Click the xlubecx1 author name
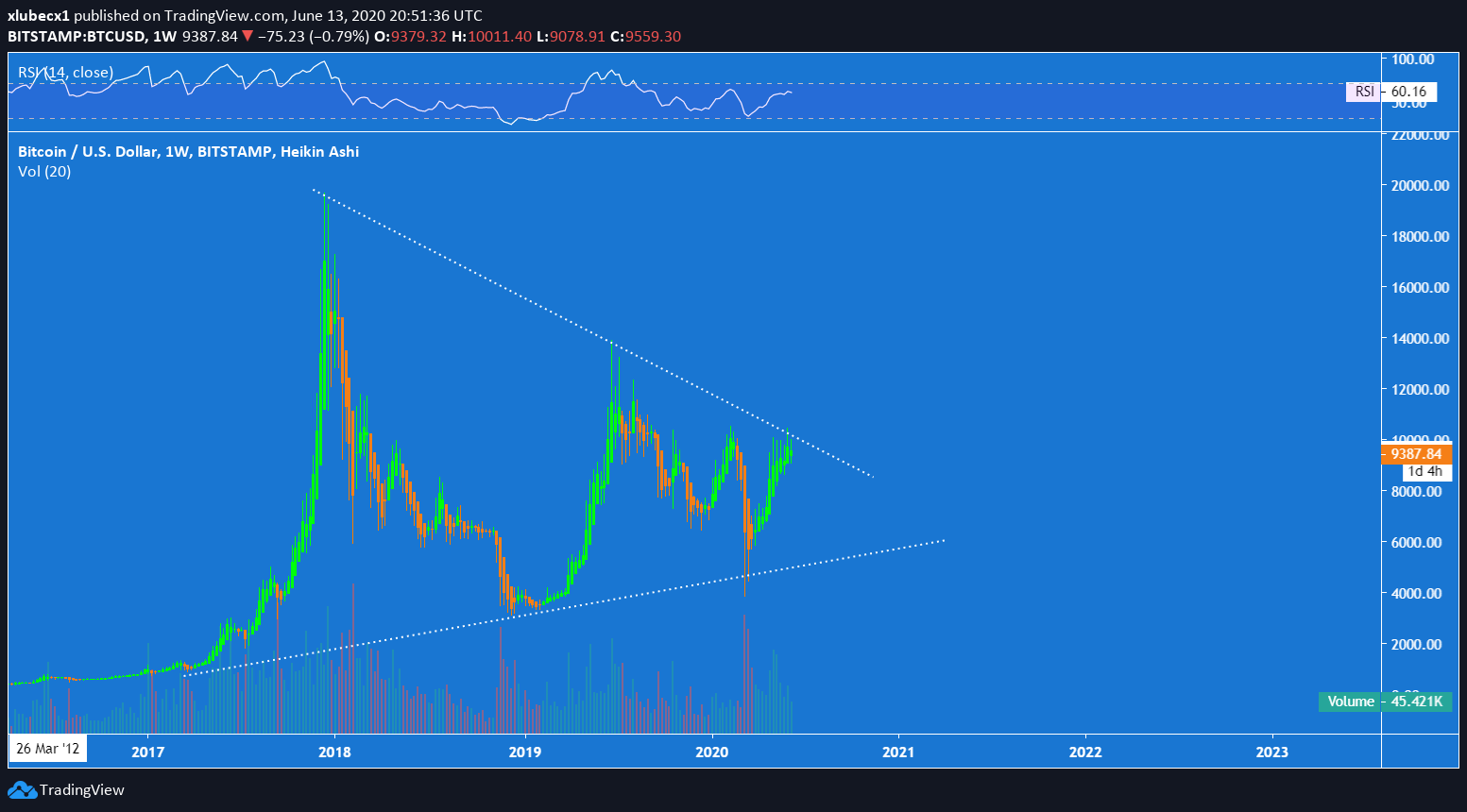 (39, 15)
